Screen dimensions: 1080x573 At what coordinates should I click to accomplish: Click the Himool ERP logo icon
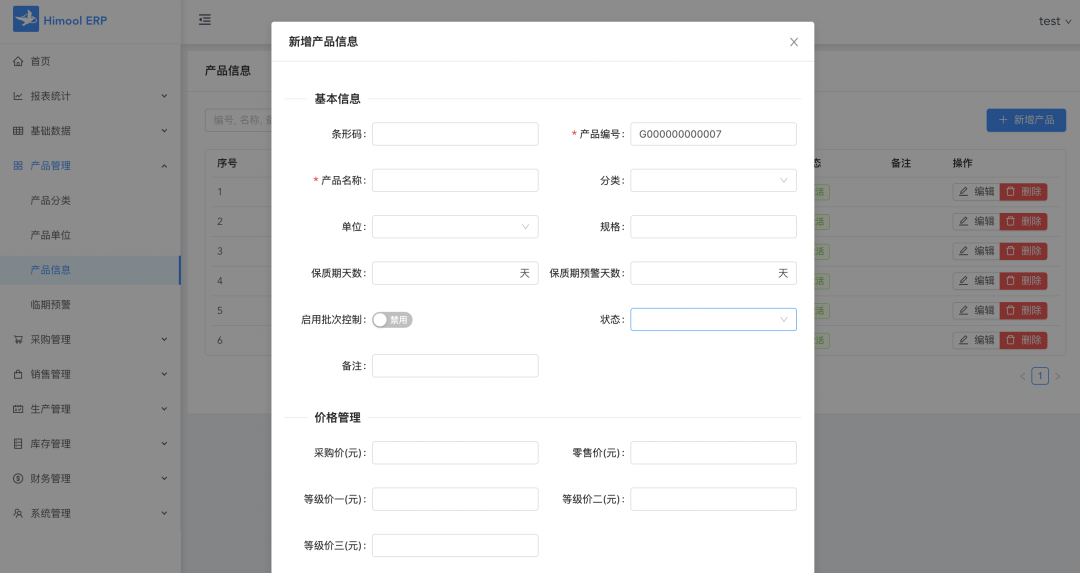(26, 20)
